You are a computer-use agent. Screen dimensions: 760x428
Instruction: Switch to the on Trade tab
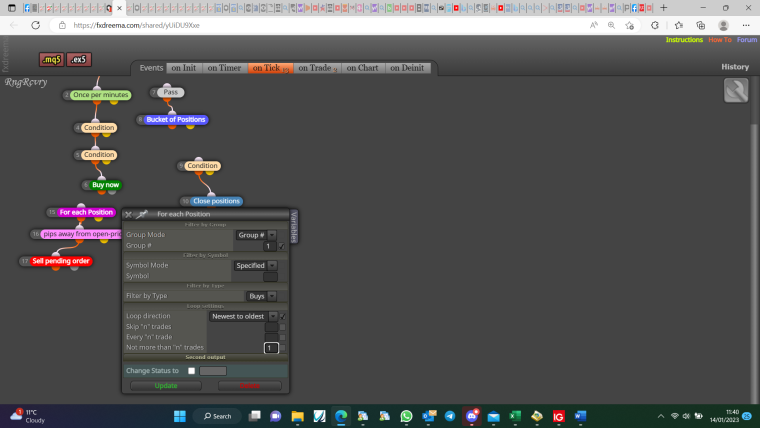click(x=317, y=68)
